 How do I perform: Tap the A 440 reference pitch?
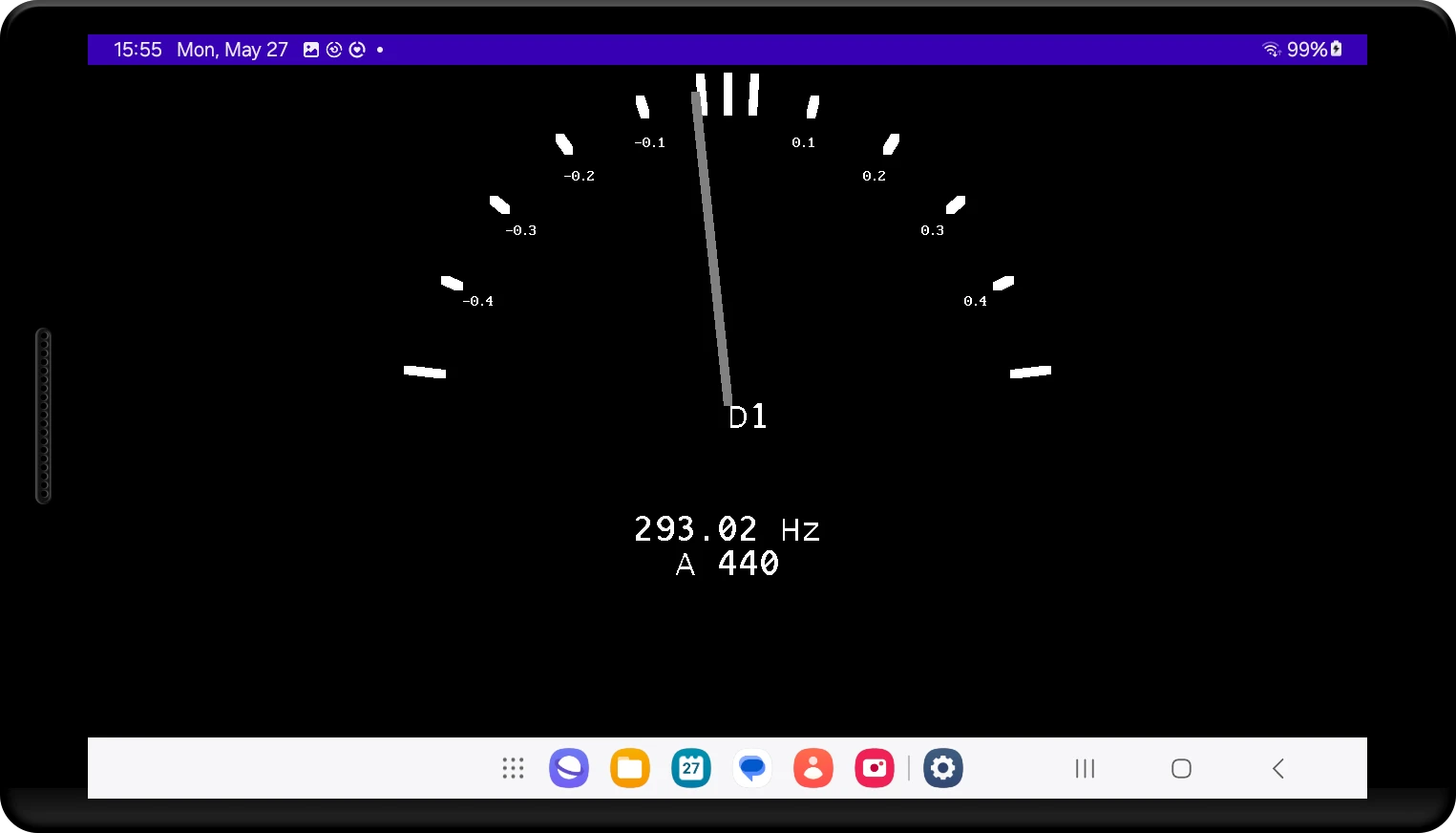click(728, 564)
